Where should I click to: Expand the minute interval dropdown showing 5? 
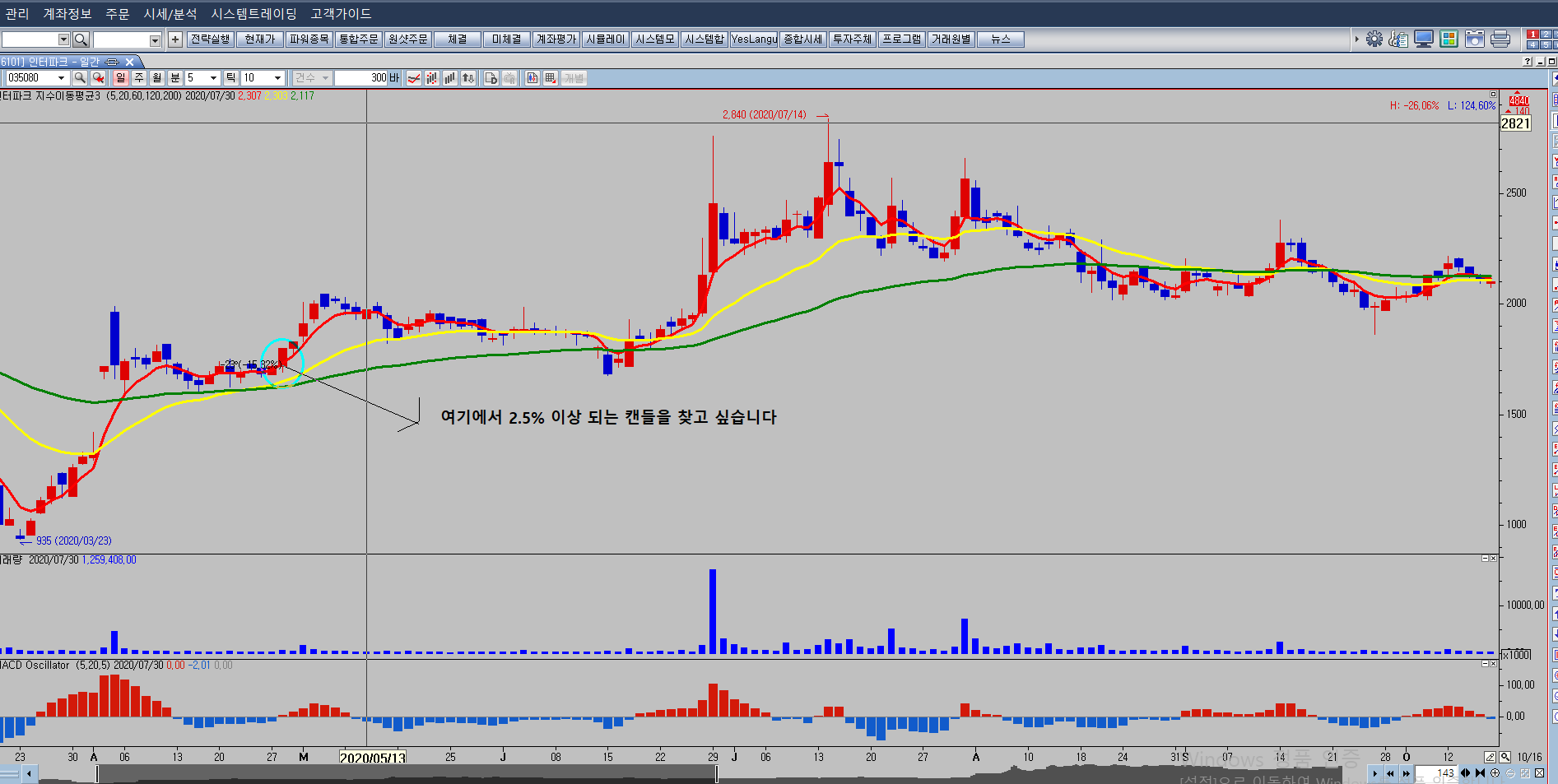point(213,77)
